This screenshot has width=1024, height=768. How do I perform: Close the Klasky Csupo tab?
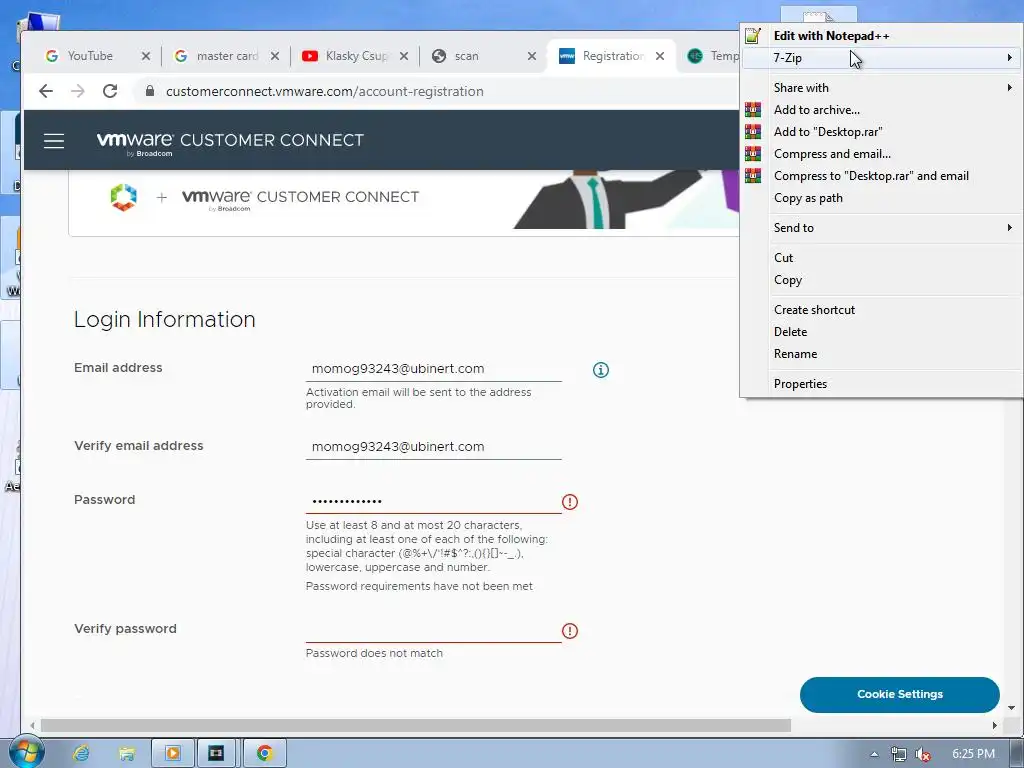point(404,56)
